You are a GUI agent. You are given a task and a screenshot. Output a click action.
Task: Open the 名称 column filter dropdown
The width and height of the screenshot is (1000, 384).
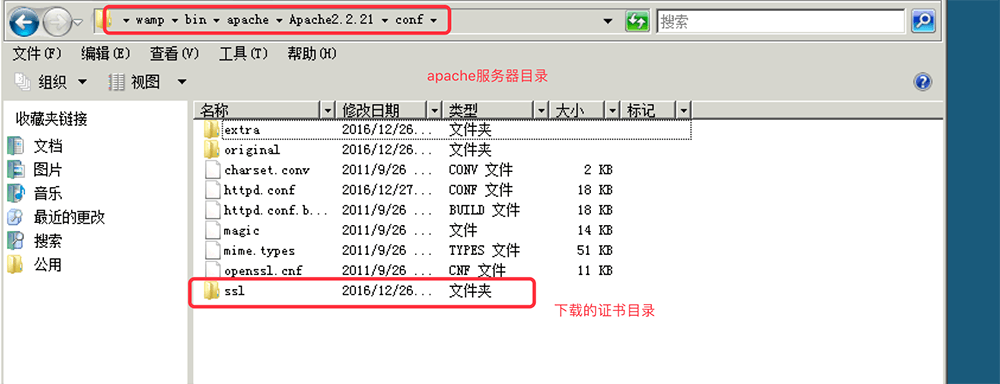(329, 110)
